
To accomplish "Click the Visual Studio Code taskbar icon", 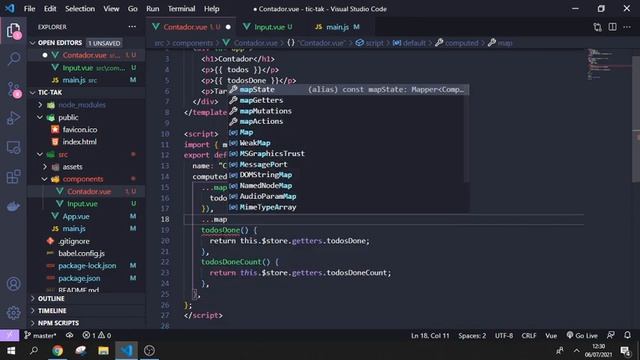I will [126, 351].
